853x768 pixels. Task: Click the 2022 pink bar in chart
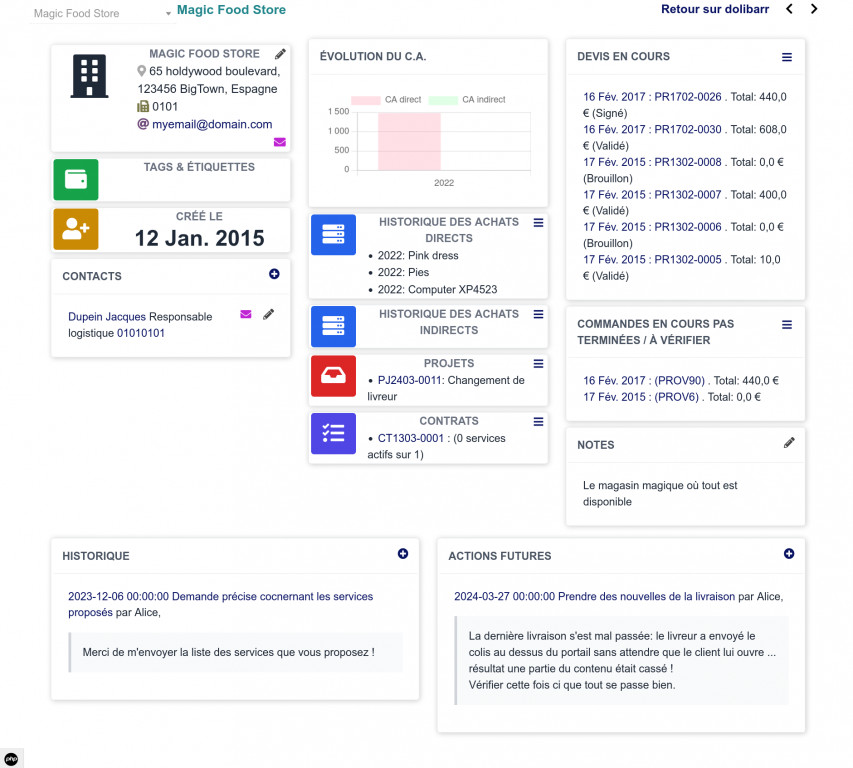(x=409, y=141)
